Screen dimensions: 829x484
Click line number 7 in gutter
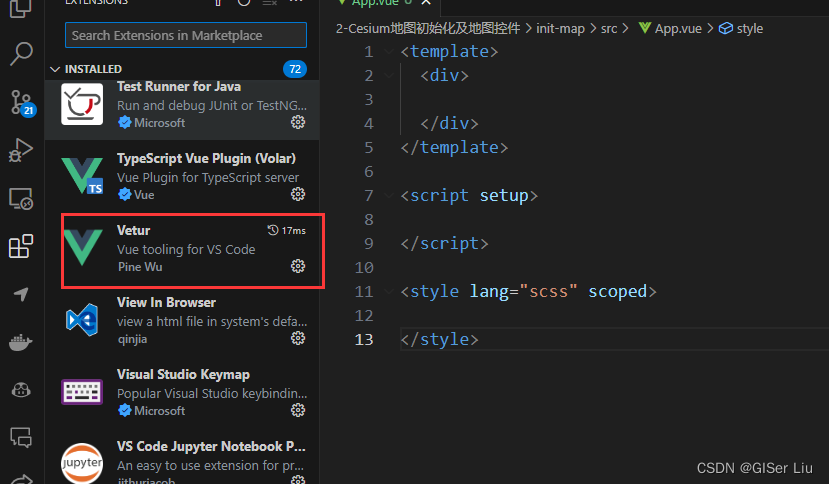369,196
